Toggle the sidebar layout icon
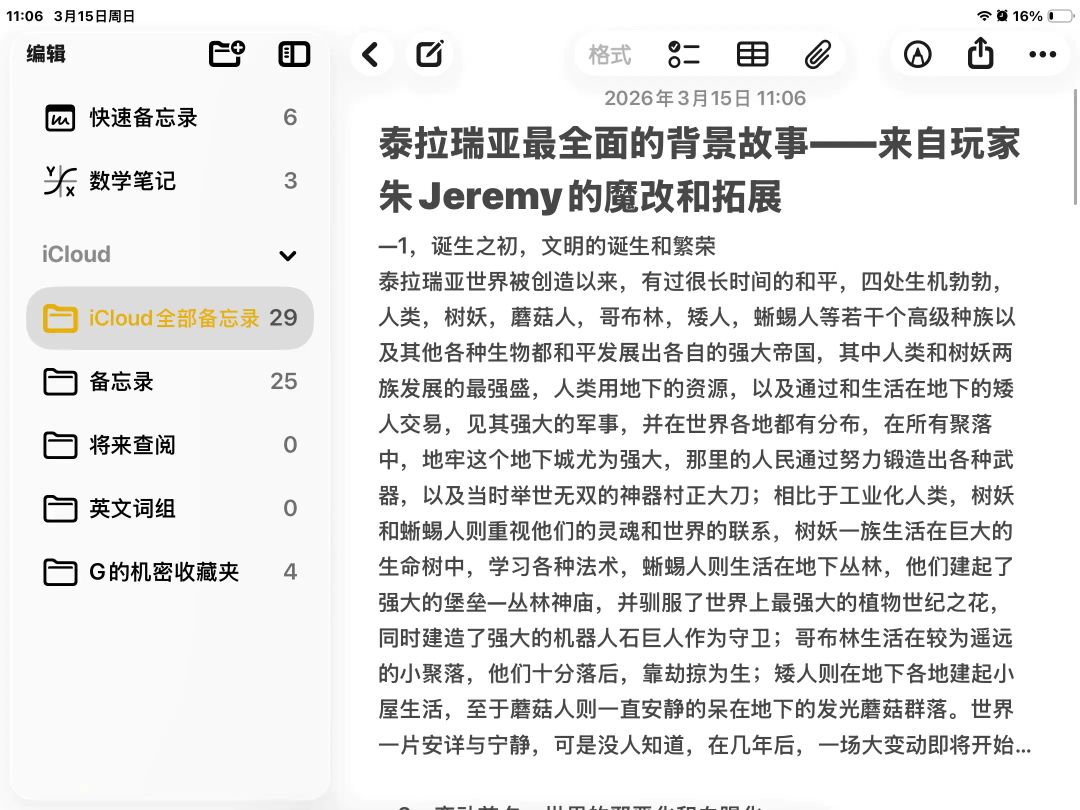 pyautogui.click(x=294, y=54)
